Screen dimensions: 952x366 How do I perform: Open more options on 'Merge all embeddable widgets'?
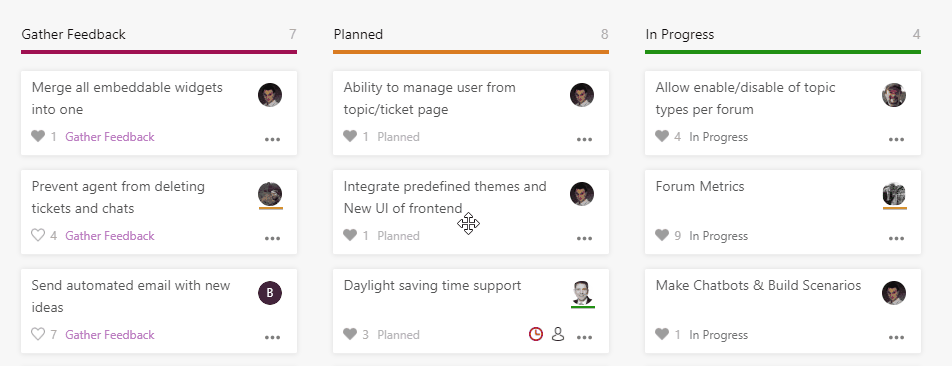click(273, 140)
